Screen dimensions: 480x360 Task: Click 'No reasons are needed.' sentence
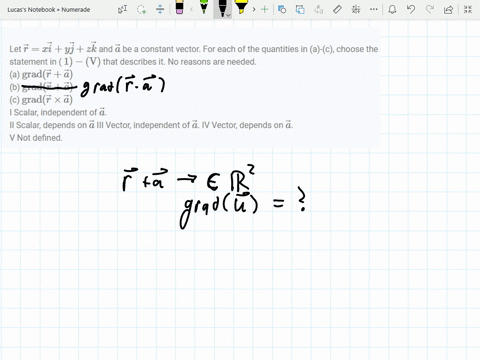(212, 62)
